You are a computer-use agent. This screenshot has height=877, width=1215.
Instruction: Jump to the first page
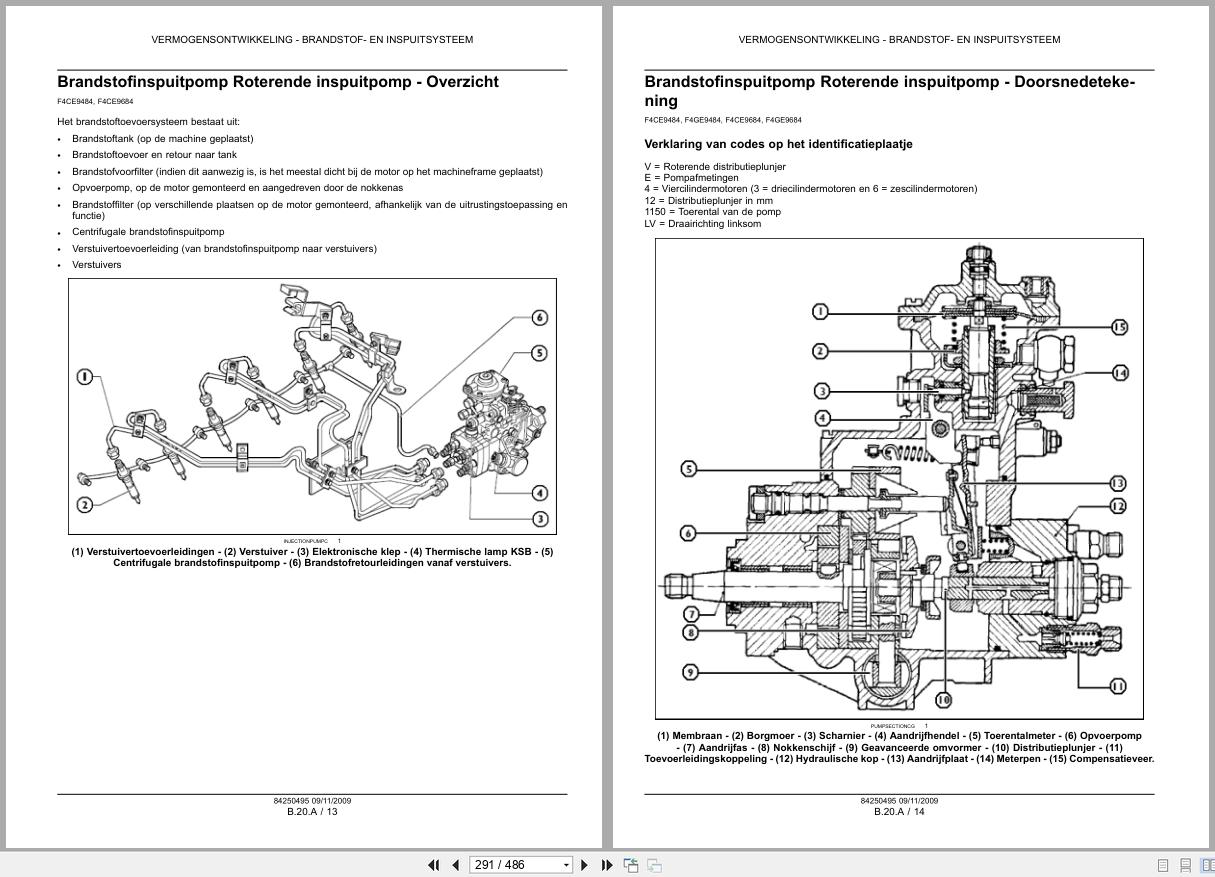(434, 864)
